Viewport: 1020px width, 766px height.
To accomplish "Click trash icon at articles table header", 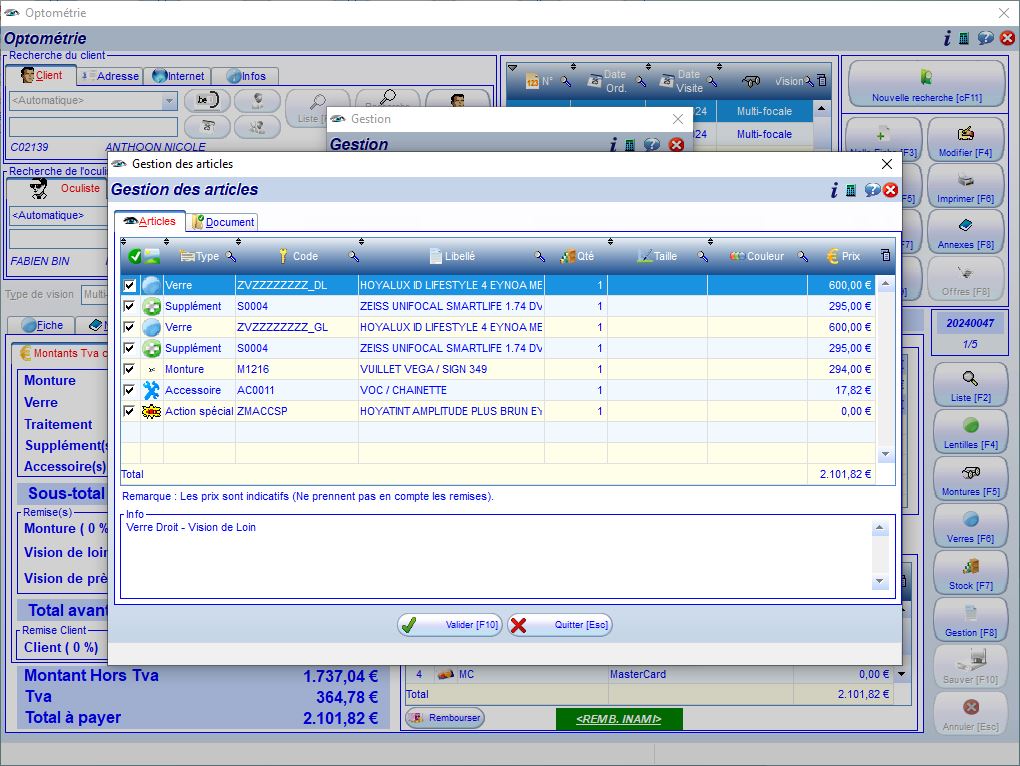I will tap(885, 256).
